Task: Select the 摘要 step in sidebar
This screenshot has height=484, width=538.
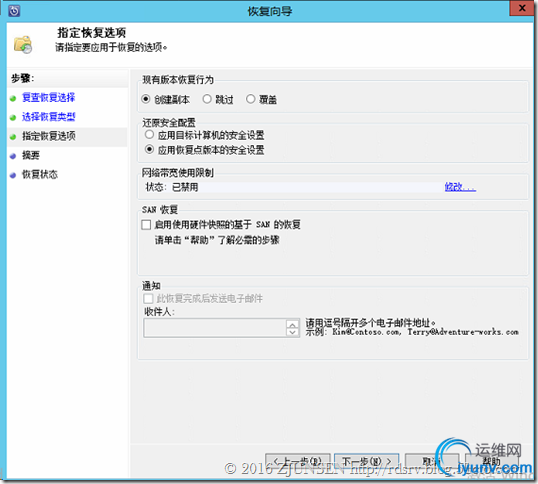Action: pos(31,155)
